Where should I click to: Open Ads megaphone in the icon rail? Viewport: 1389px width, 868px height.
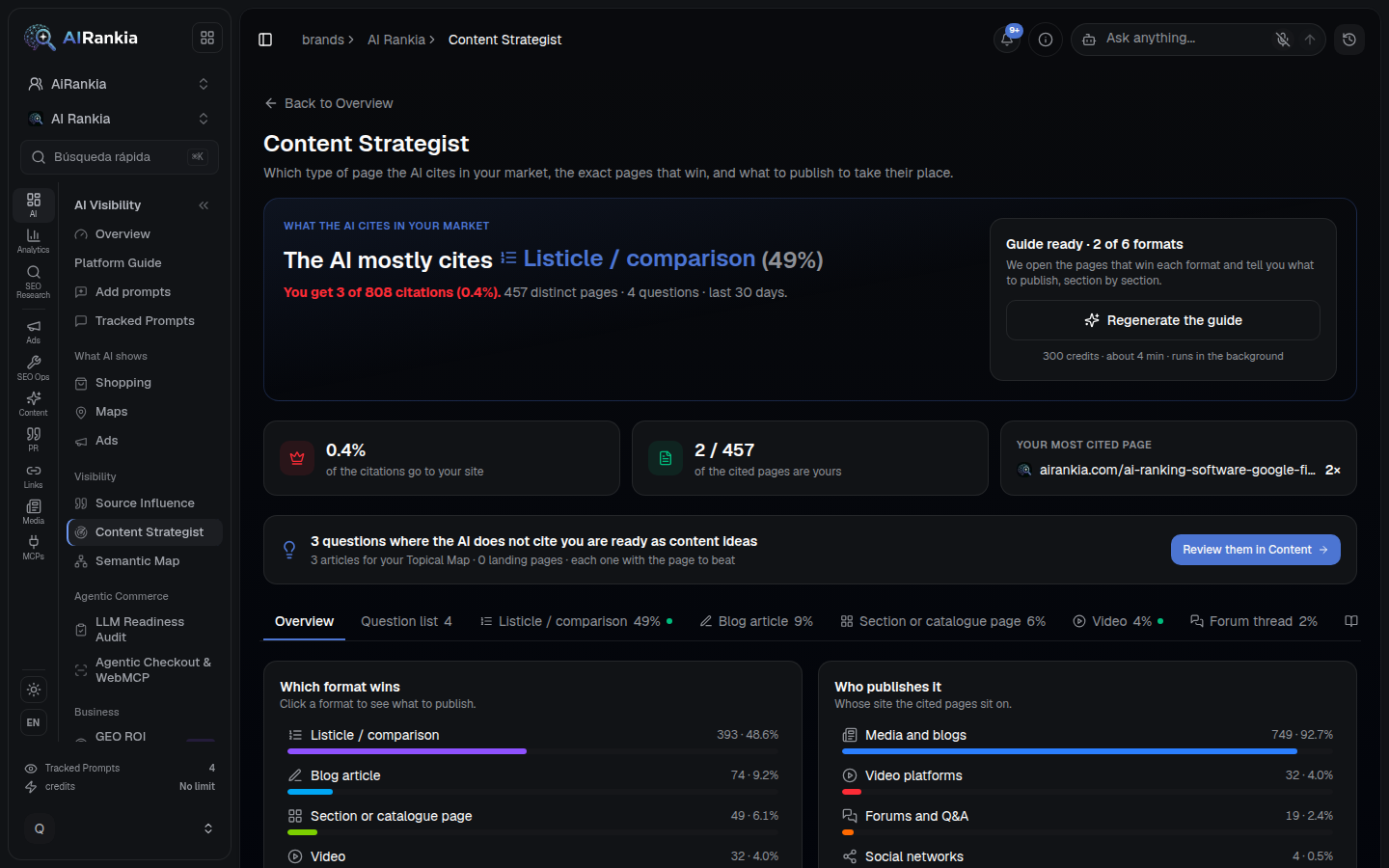[33, 332]
